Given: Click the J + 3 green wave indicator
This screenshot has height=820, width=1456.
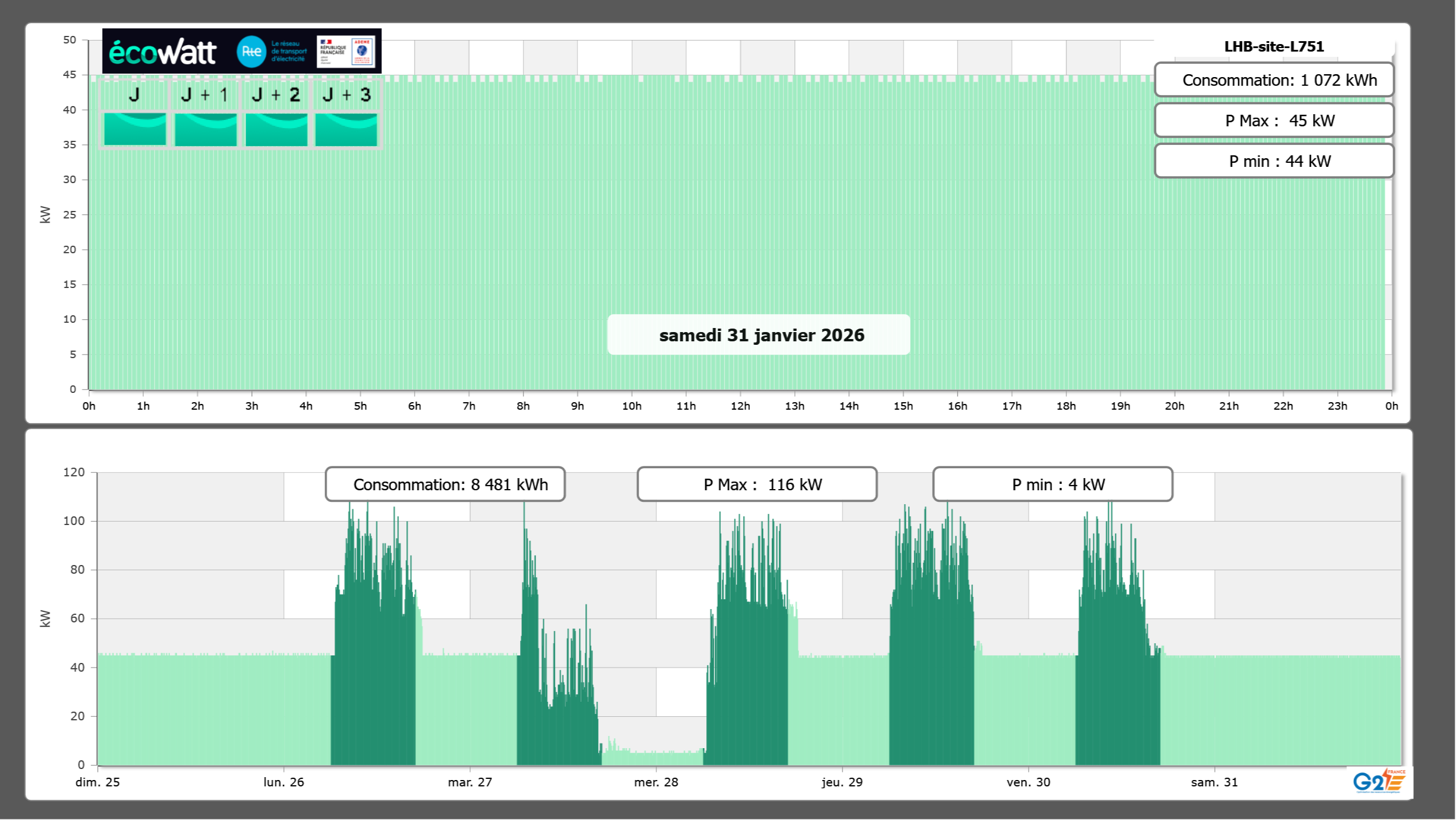Looking at the screenshot, I should (346, 129).
